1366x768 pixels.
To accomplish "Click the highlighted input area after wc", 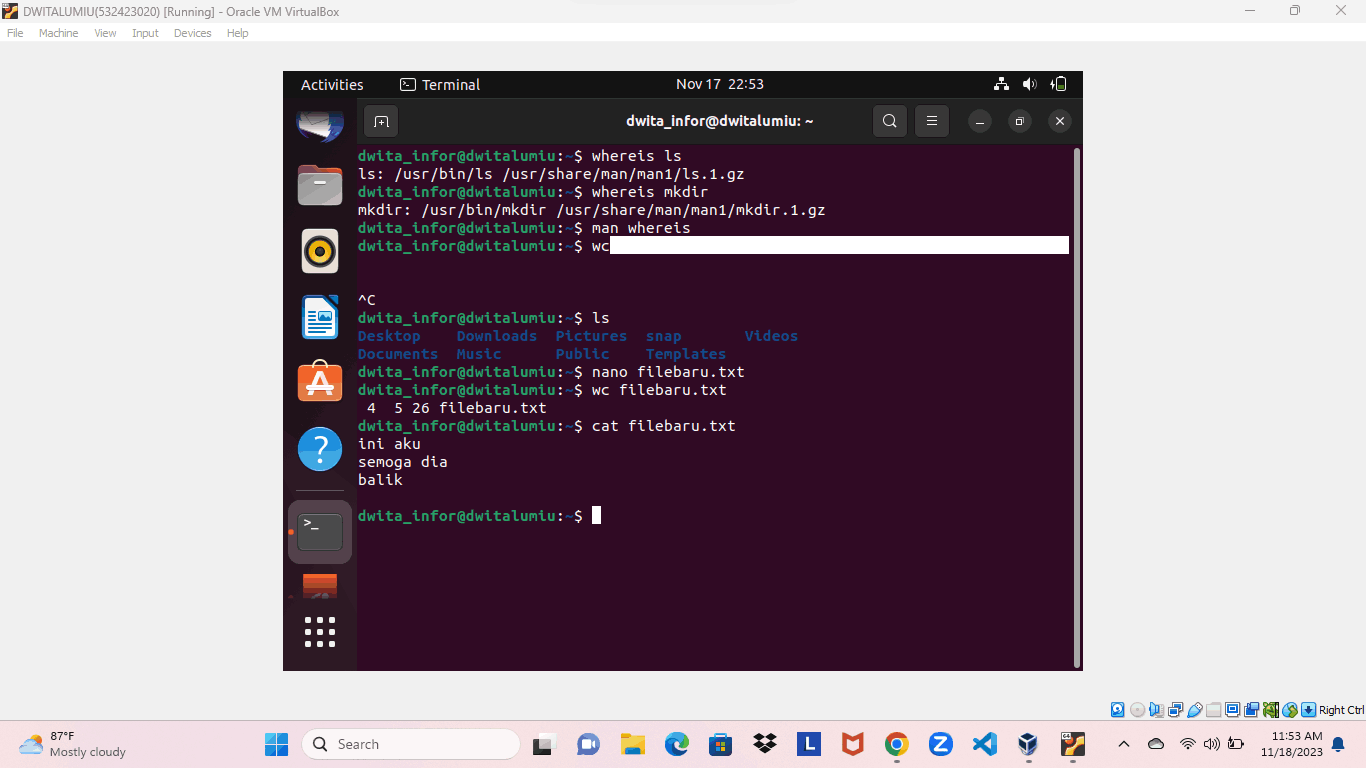I will pos(839,246).
